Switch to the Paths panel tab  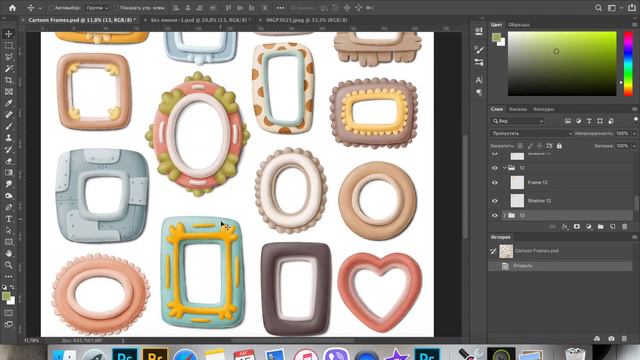(x=544, y=109)
